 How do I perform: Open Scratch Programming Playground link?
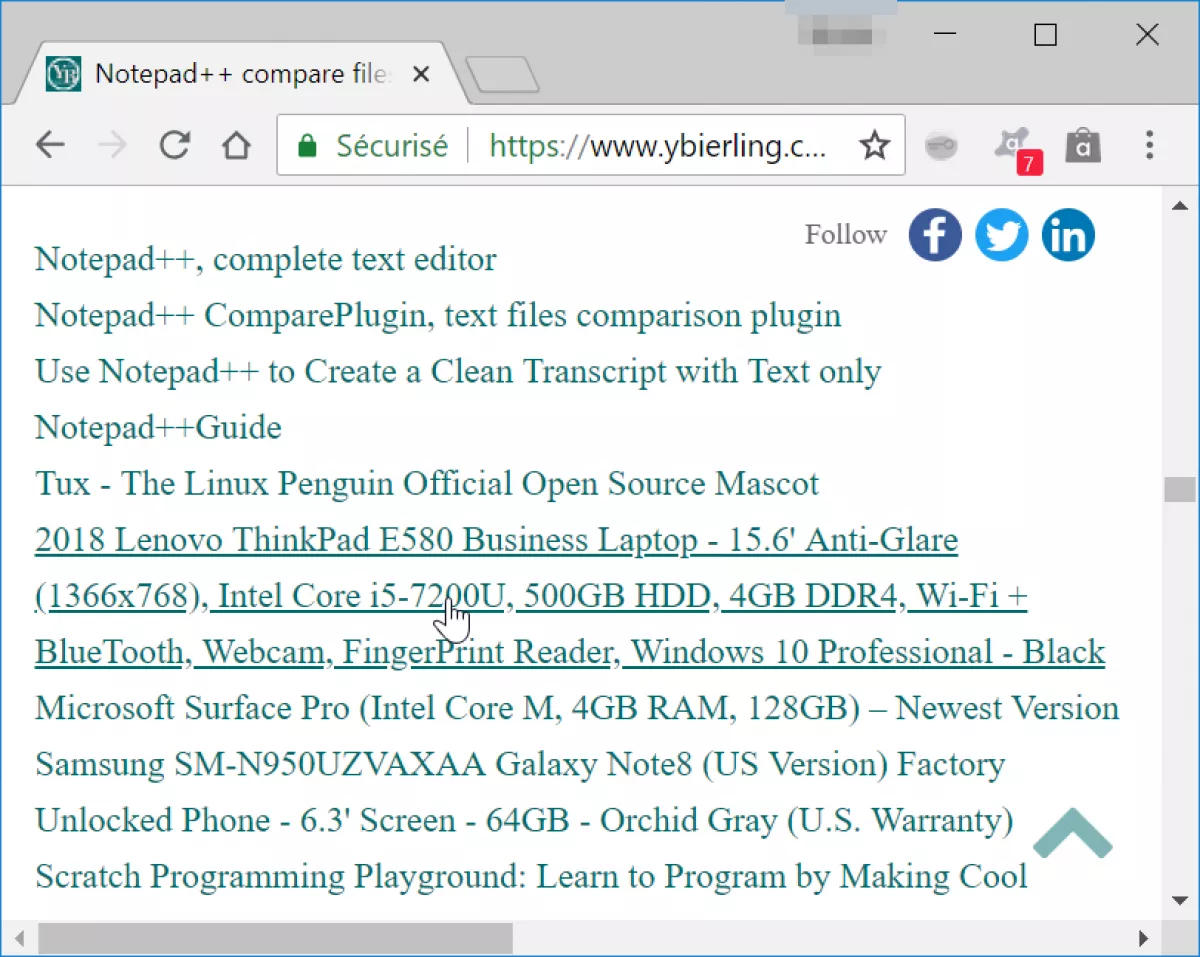click(531, 876)
